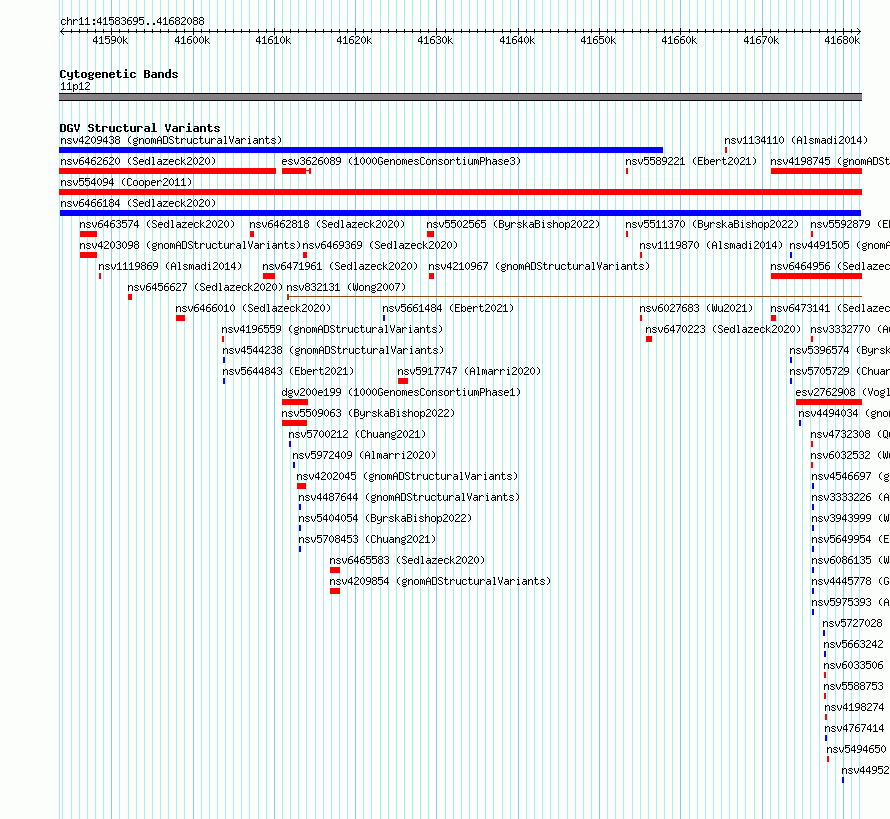The height and width of the screenshot is (819, 890).
Task: Click nsv4210967 gnomADStructuralVariants label
Action: coord(539,266)
